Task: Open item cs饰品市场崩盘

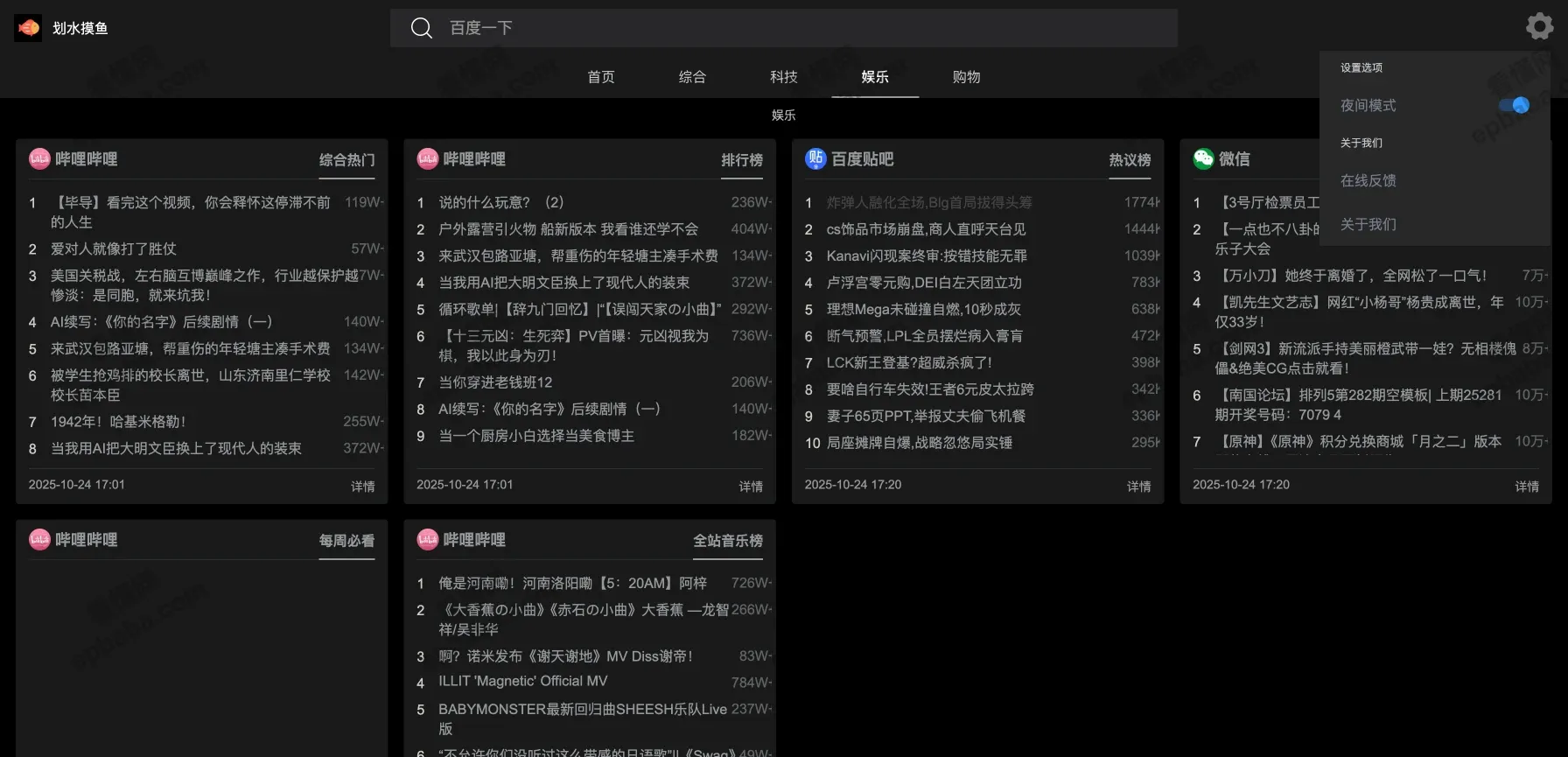Action: click(x=927, y=228)
